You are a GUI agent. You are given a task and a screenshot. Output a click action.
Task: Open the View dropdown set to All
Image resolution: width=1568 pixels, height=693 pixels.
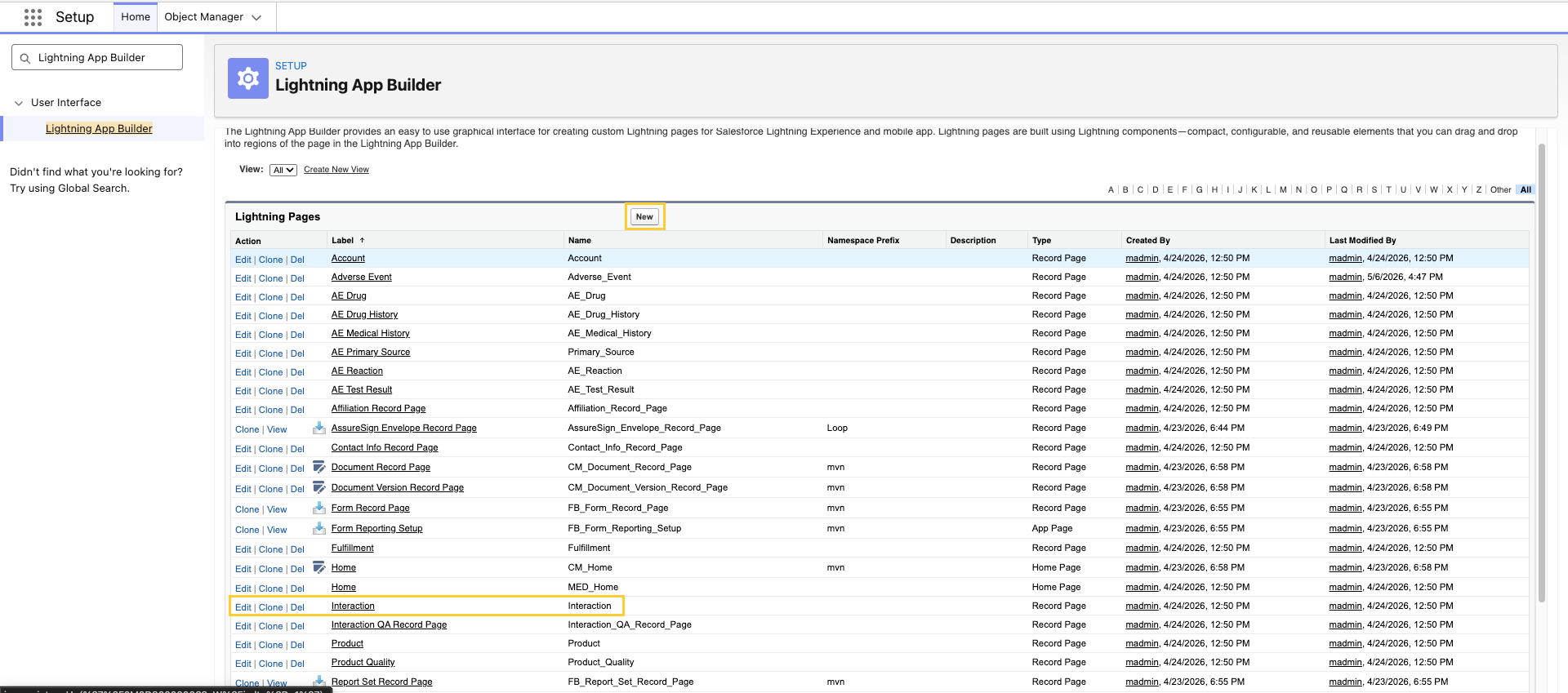(x=283, y=170)
